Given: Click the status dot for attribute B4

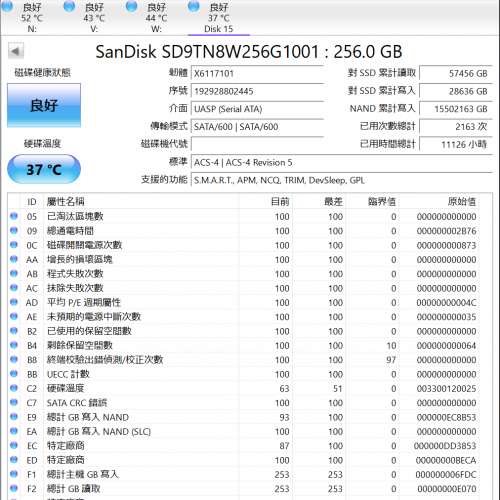Looking at the screenshot, I should [14, 345].
